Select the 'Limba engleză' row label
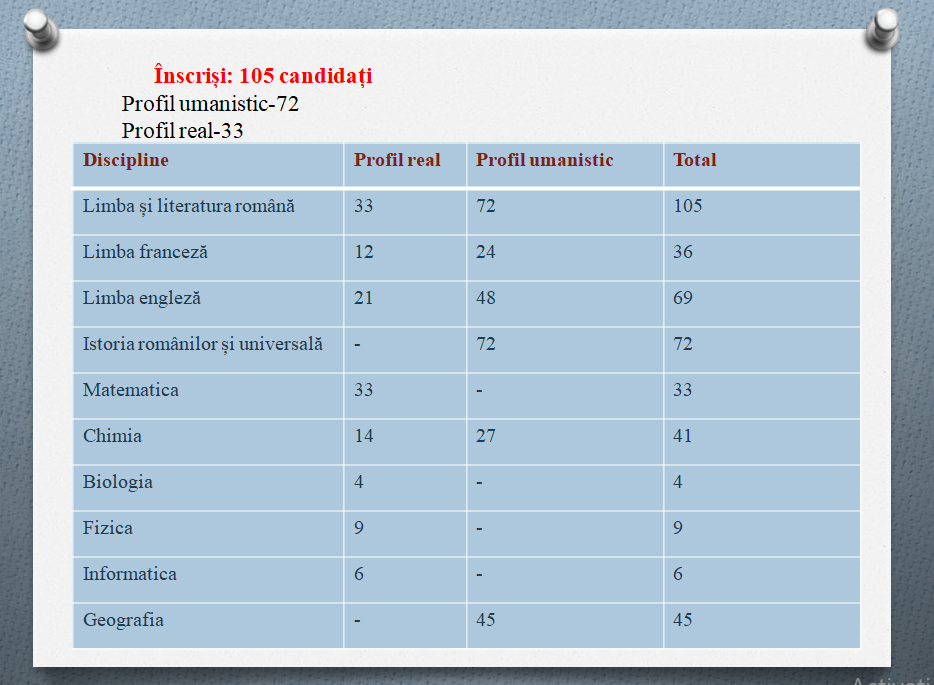This screenshot has height=685, width=934. 142,298
